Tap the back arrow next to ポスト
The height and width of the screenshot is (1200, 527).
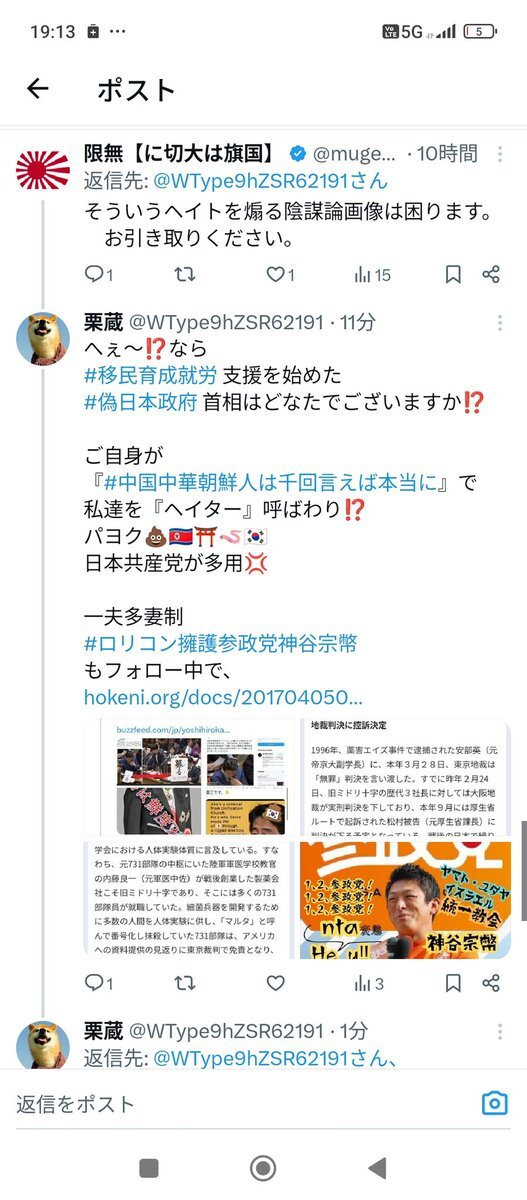(x=38, y=89)
